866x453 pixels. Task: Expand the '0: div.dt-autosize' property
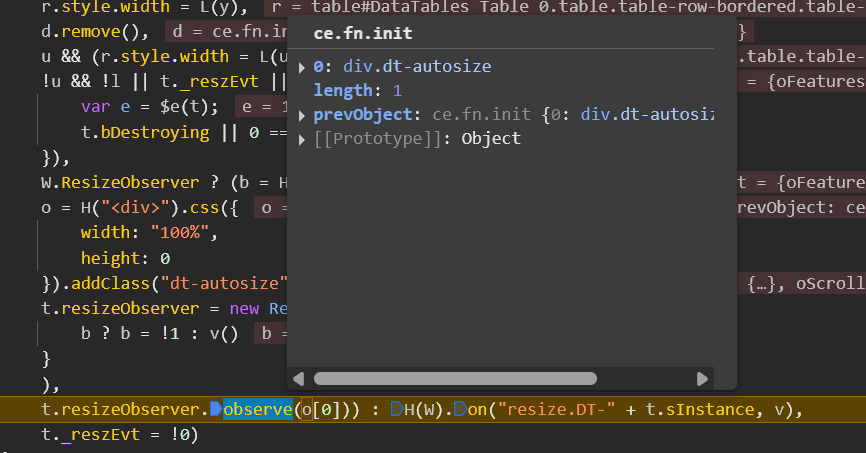(x=302, y=67)
